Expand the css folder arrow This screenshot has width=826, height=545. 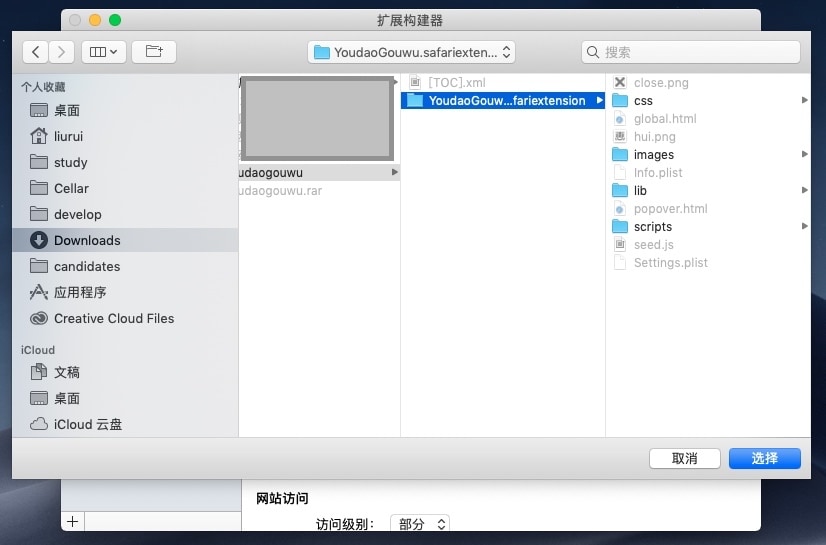coord(804,101)
